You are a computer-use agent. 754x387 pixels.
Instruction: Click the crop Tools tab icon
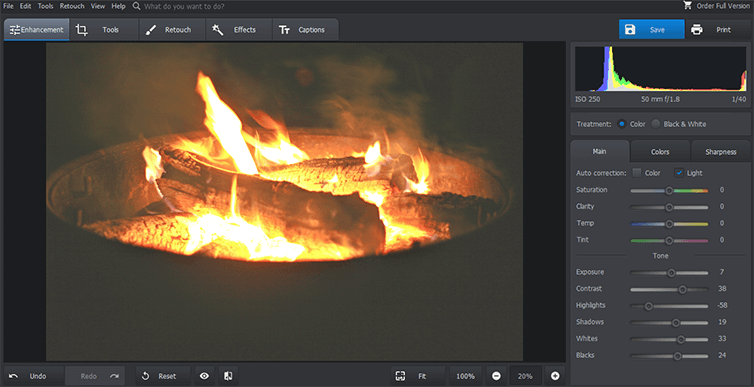[82, 30]
